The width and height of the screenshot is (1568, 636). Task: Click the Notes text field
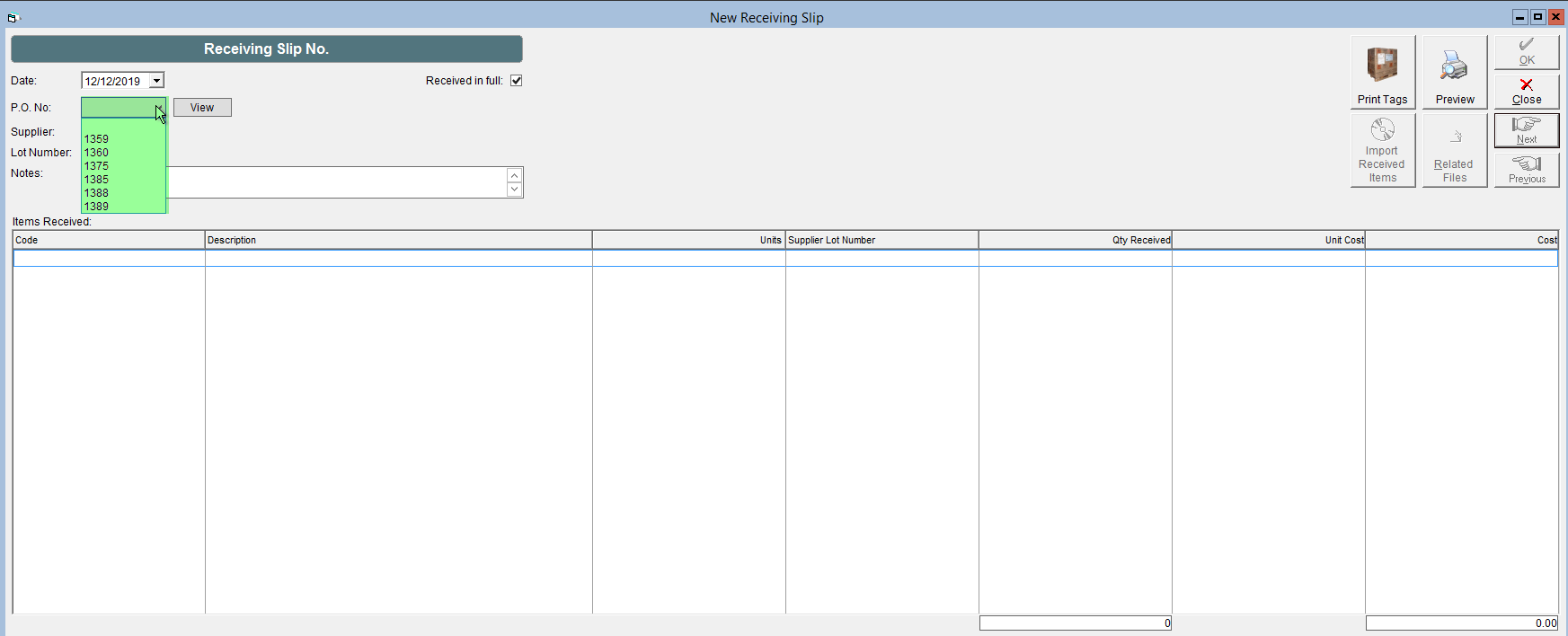[337, 182]
